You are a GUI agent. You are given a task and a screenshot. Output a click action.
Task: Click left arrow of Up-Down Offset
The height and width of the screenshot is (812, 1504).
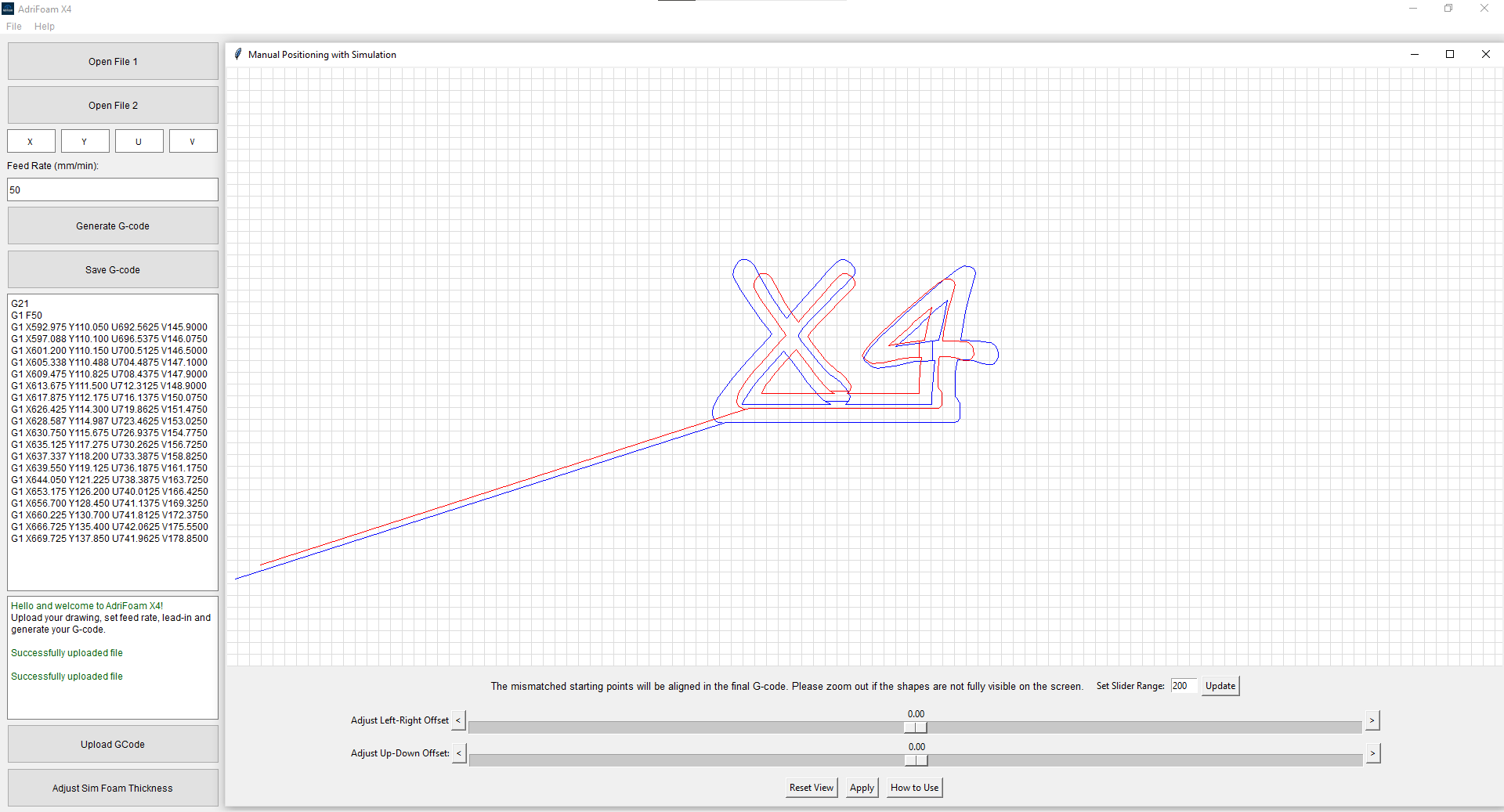tap(459, 753)
